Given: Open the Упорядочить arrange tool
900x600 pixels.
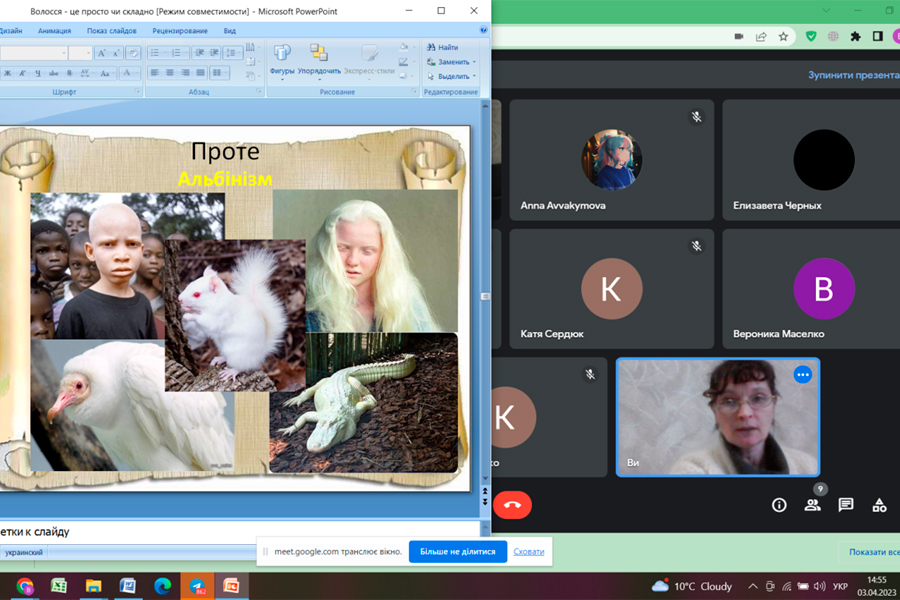Looking at the screenshot, I should coord(319,59).
